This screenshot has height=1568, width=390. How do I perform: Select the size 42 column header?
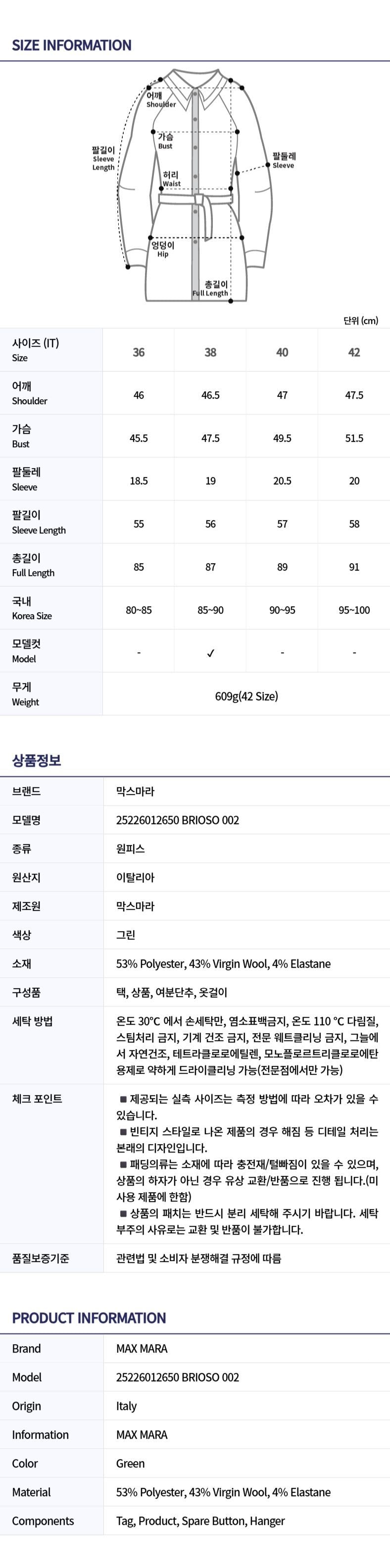tap(354, 352)
